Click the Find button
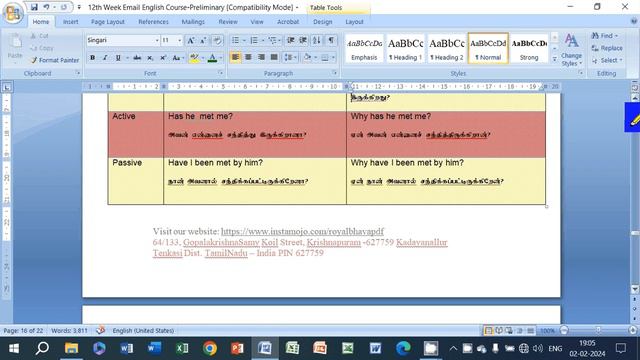Screen dimensions: 640x360 click(605, 36)
